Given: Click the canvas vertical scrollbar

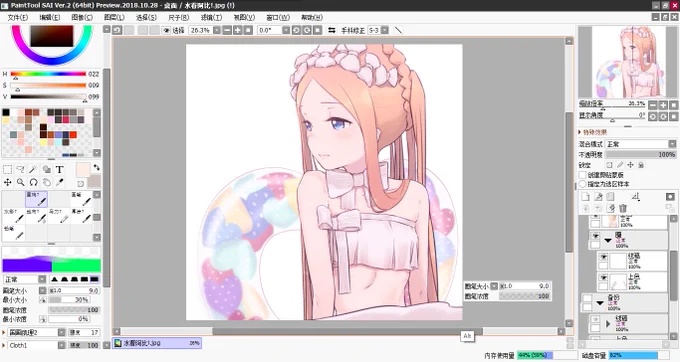Looking at the screenshot, I should click(569, 182).
